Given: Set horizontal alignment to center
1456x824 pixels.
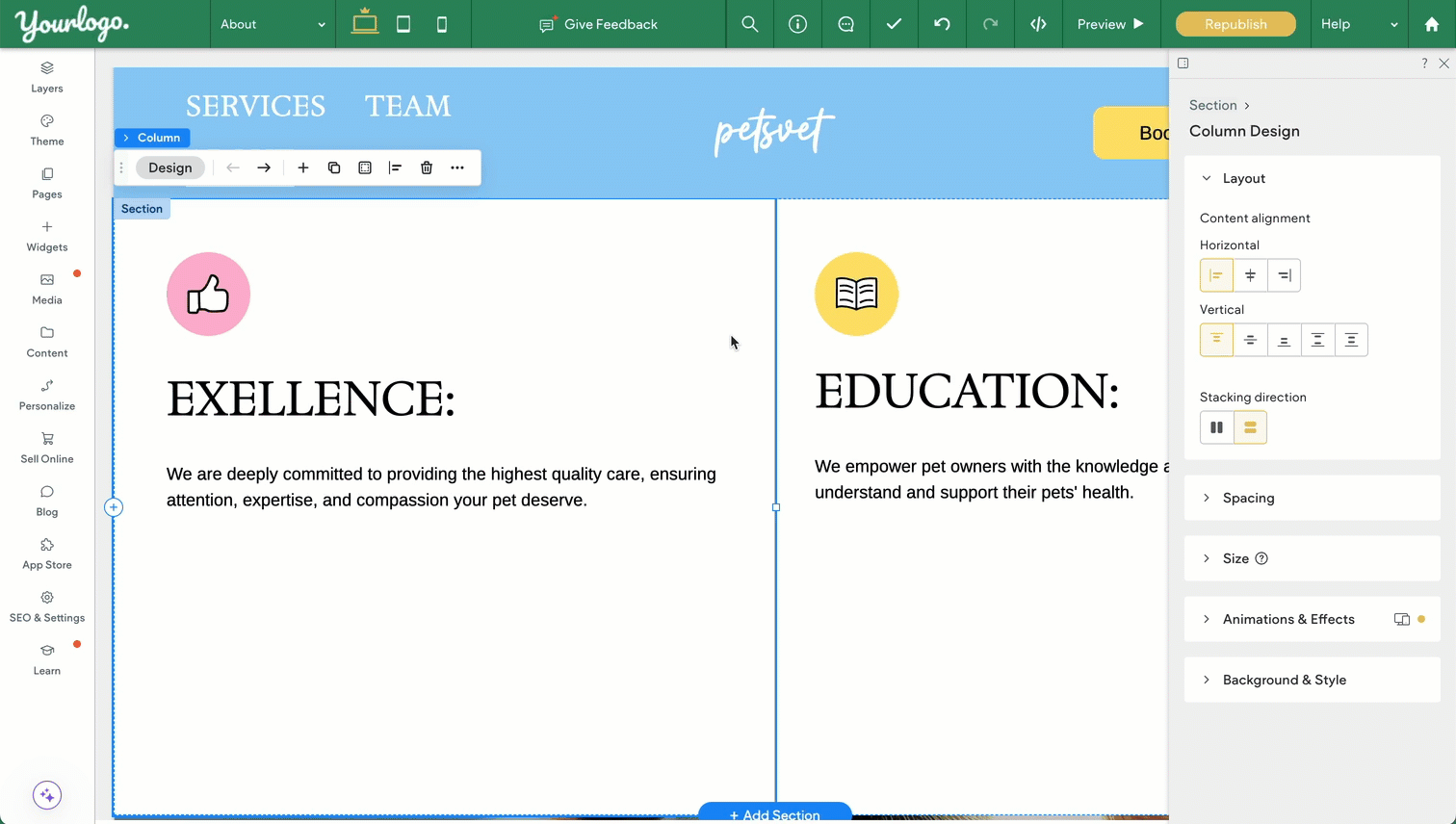Looking at the screenshot, I should 1250,275.
